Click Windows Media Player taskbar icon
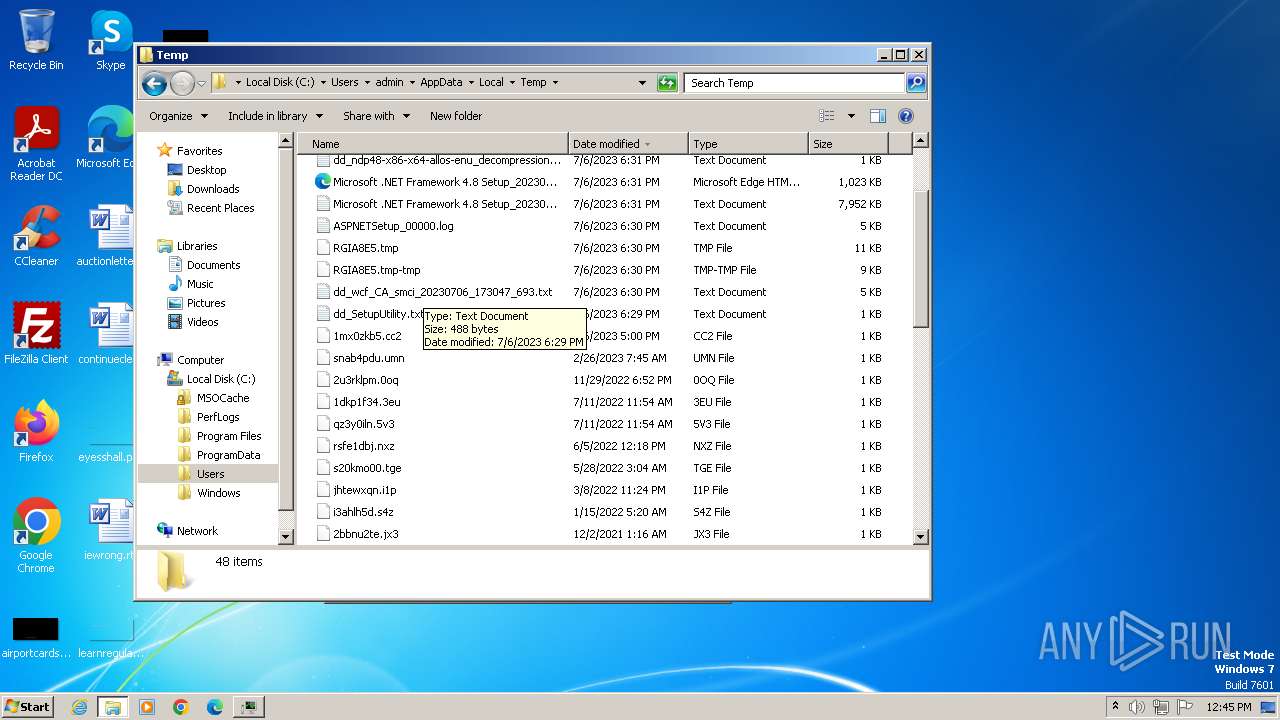This screenshot has width=1280, height=720. coord(147,707)
